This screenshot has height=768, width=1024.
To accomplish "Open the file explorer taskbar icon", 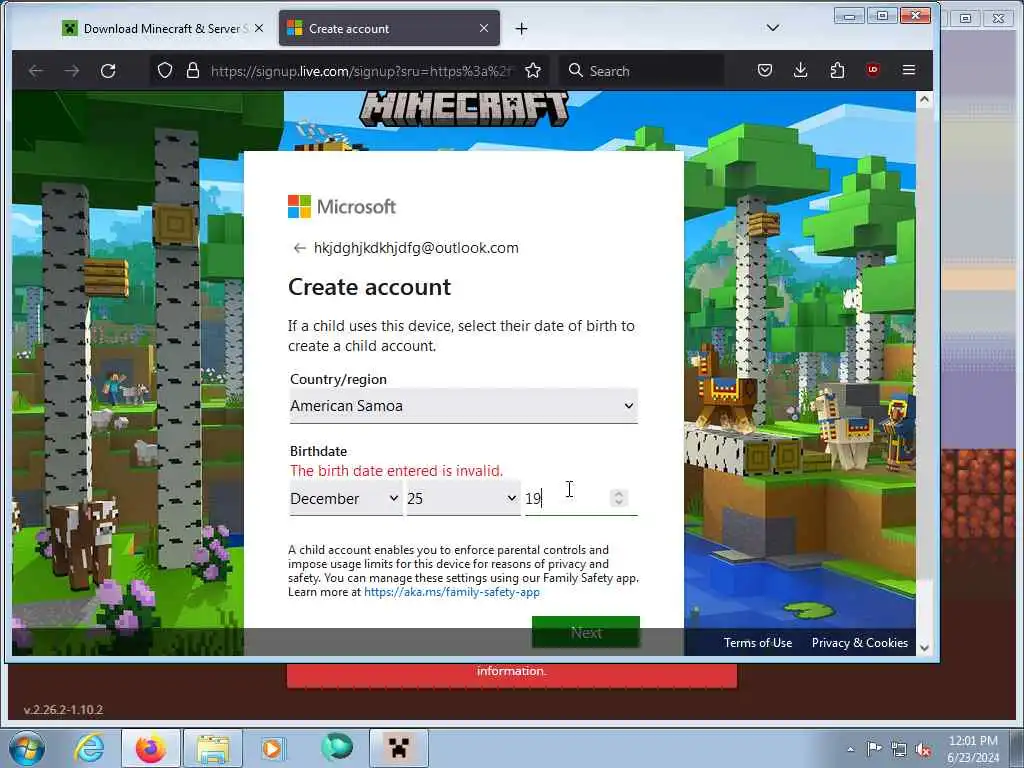I will point(213,748).
